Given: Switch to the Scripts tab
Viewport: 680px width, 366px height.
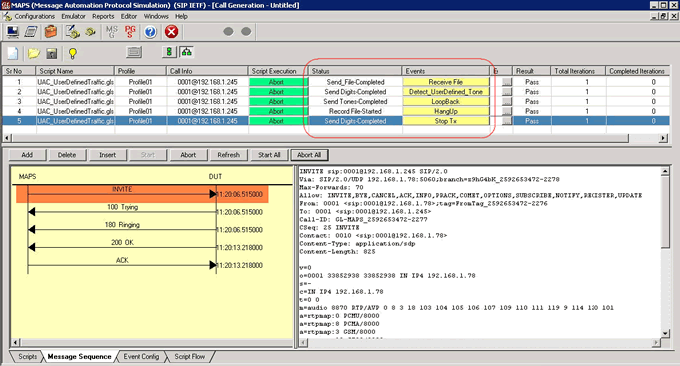Looking at the screenshot, I should coord(27,356).
